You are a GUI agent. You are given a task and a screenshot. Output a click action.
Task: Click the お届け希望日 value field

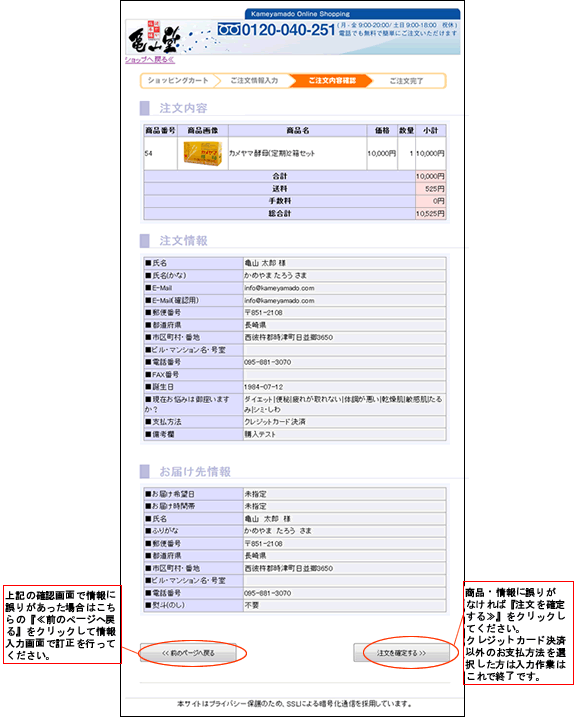(344, 494)
